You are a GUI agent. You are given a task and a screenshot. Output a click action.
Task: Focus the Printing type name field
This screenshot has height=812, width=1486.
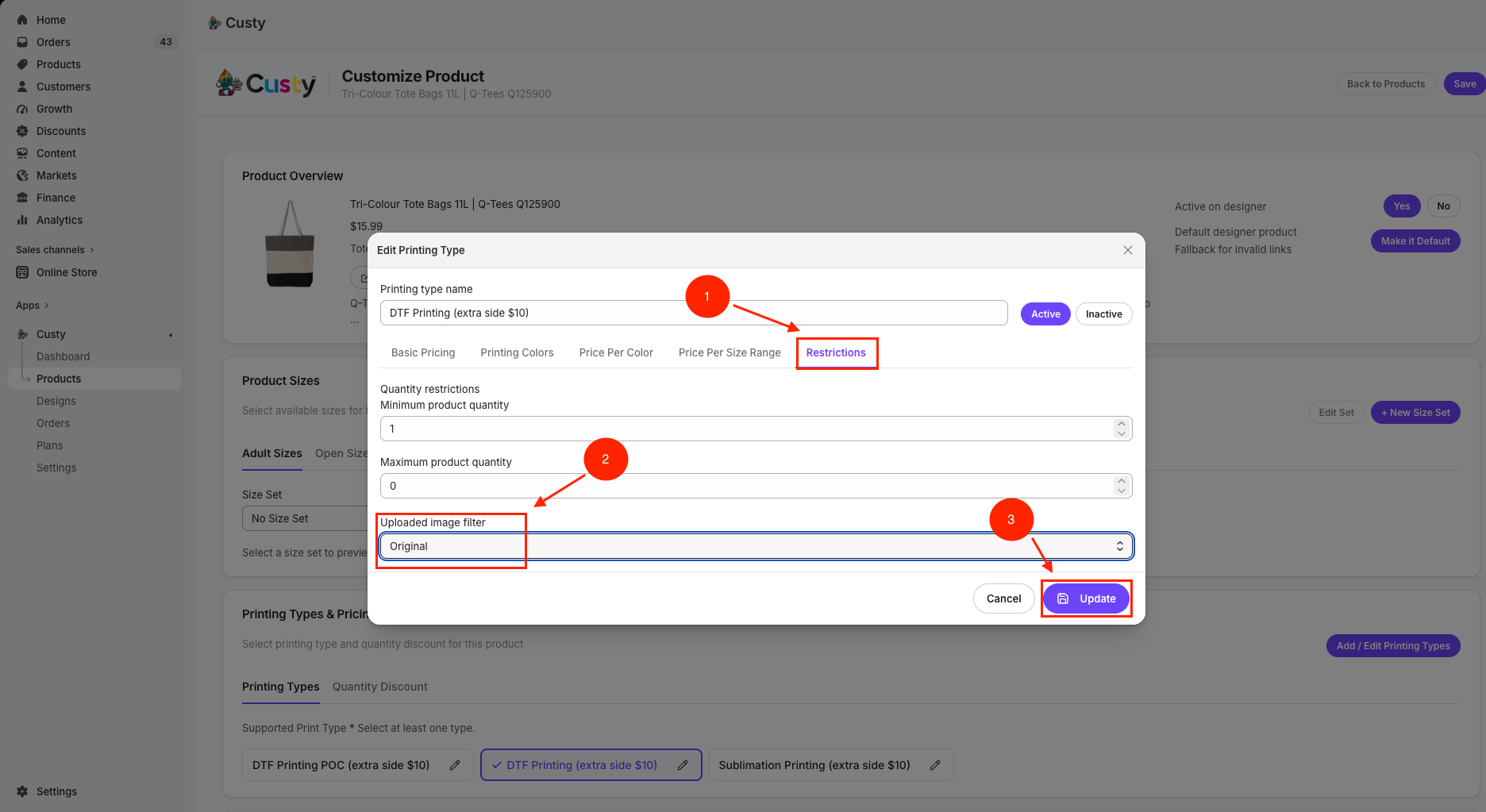[694, 313]
